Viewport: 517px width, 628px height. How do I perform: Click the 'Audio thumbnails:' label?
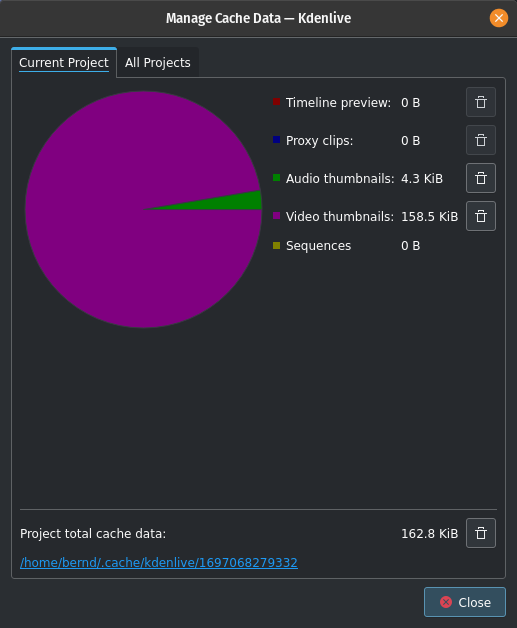[x=340, y=179]
